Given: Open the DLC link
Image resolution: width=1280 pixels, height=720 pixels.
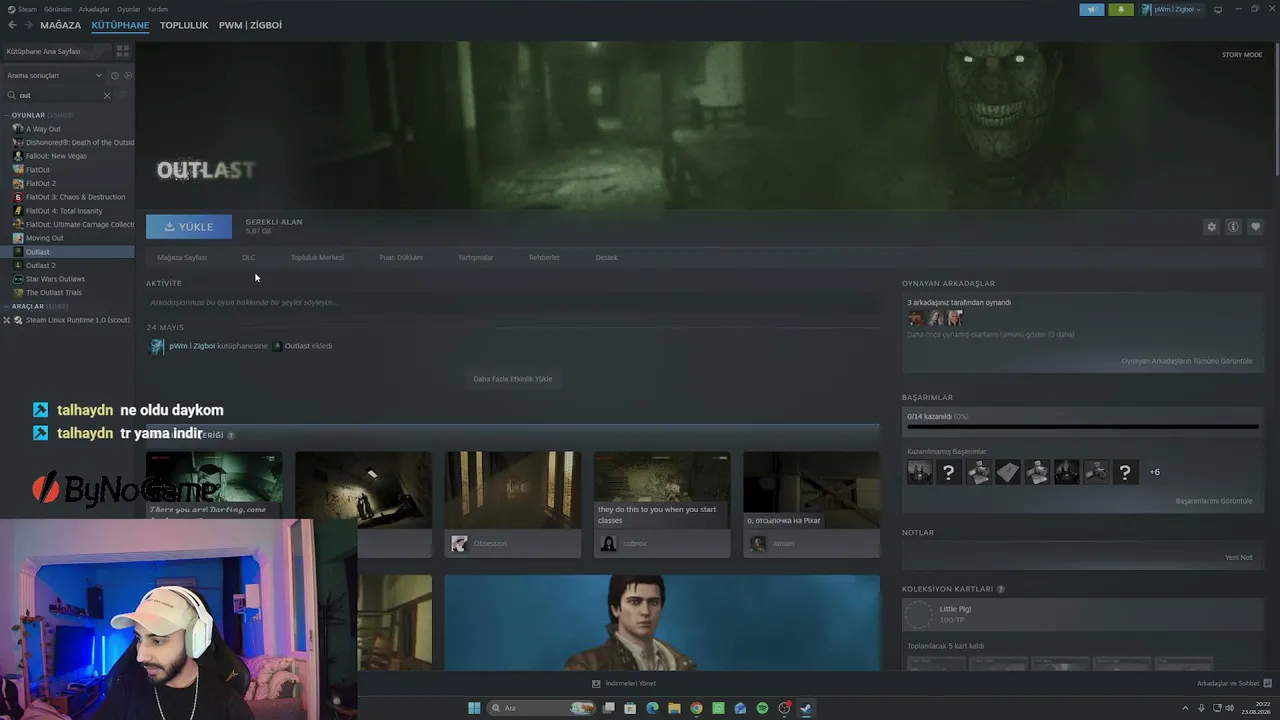Looking at the screenshot, I should point(249,257).
